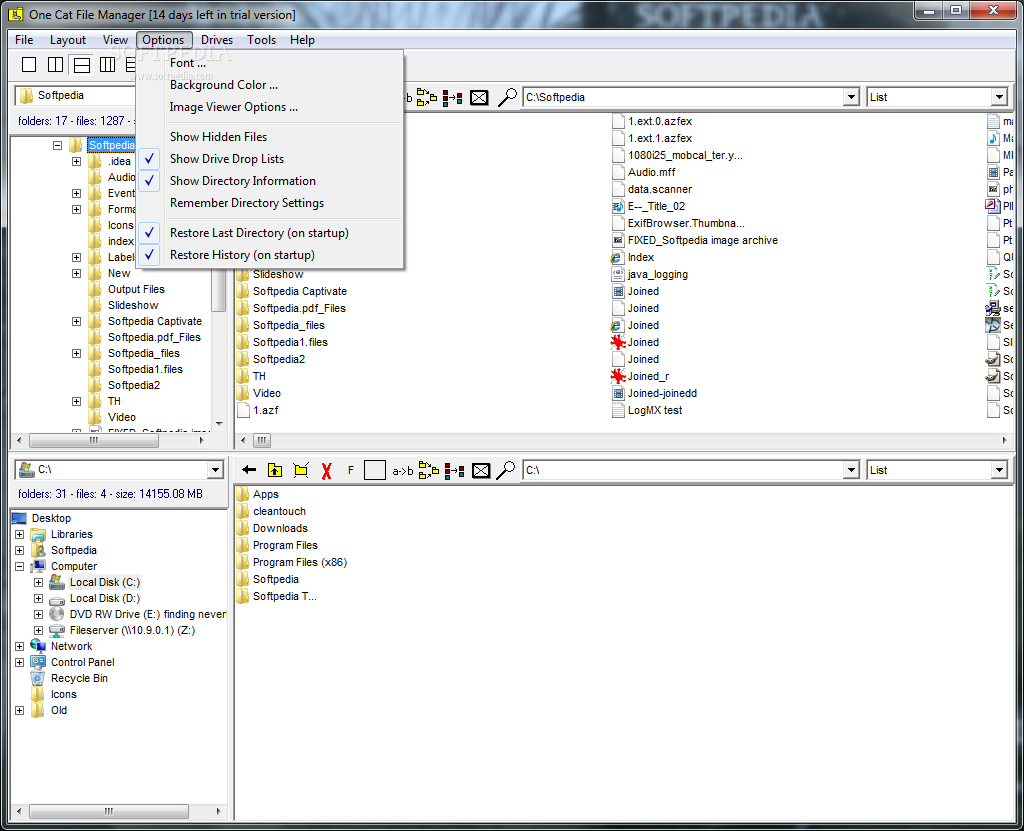Viewport: 1024px width, 831px height.
Task: Click the magnifier search icon in bottom toolbar
Action: click(506, 470)
